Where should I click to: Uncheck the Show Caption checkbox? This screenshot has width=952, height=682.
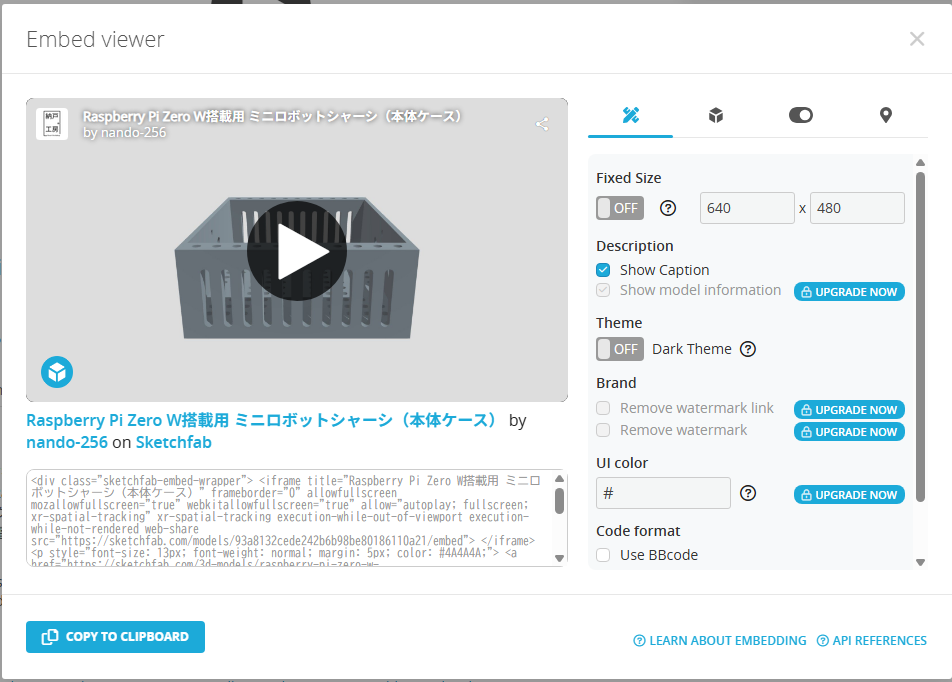pos(603,270)
